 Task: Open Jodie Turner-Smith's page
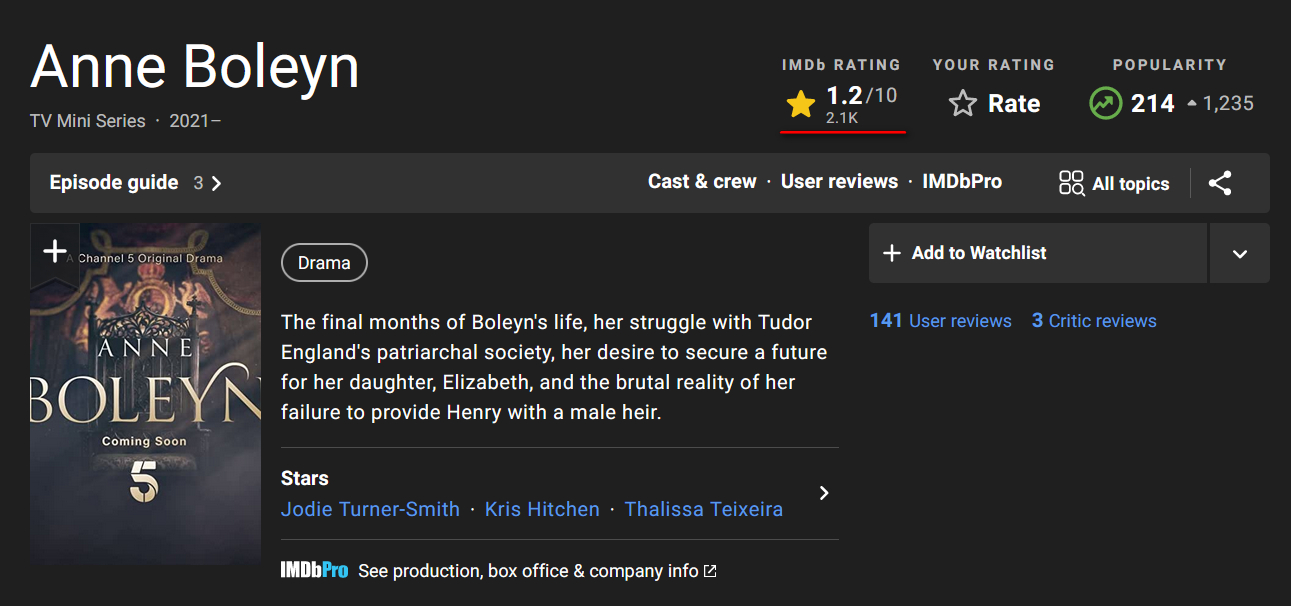pos(370,509)
